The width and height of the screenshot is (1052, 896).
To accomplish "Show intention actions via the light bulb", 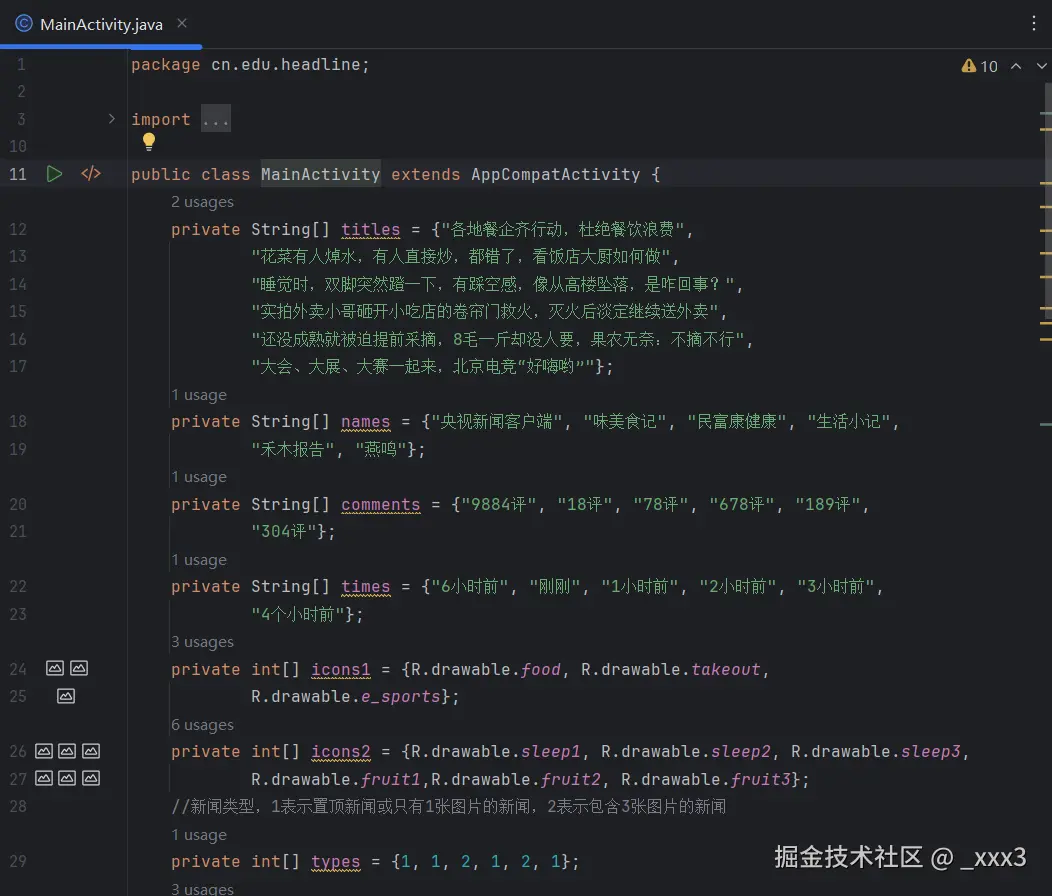I will [x=149, y=141].
